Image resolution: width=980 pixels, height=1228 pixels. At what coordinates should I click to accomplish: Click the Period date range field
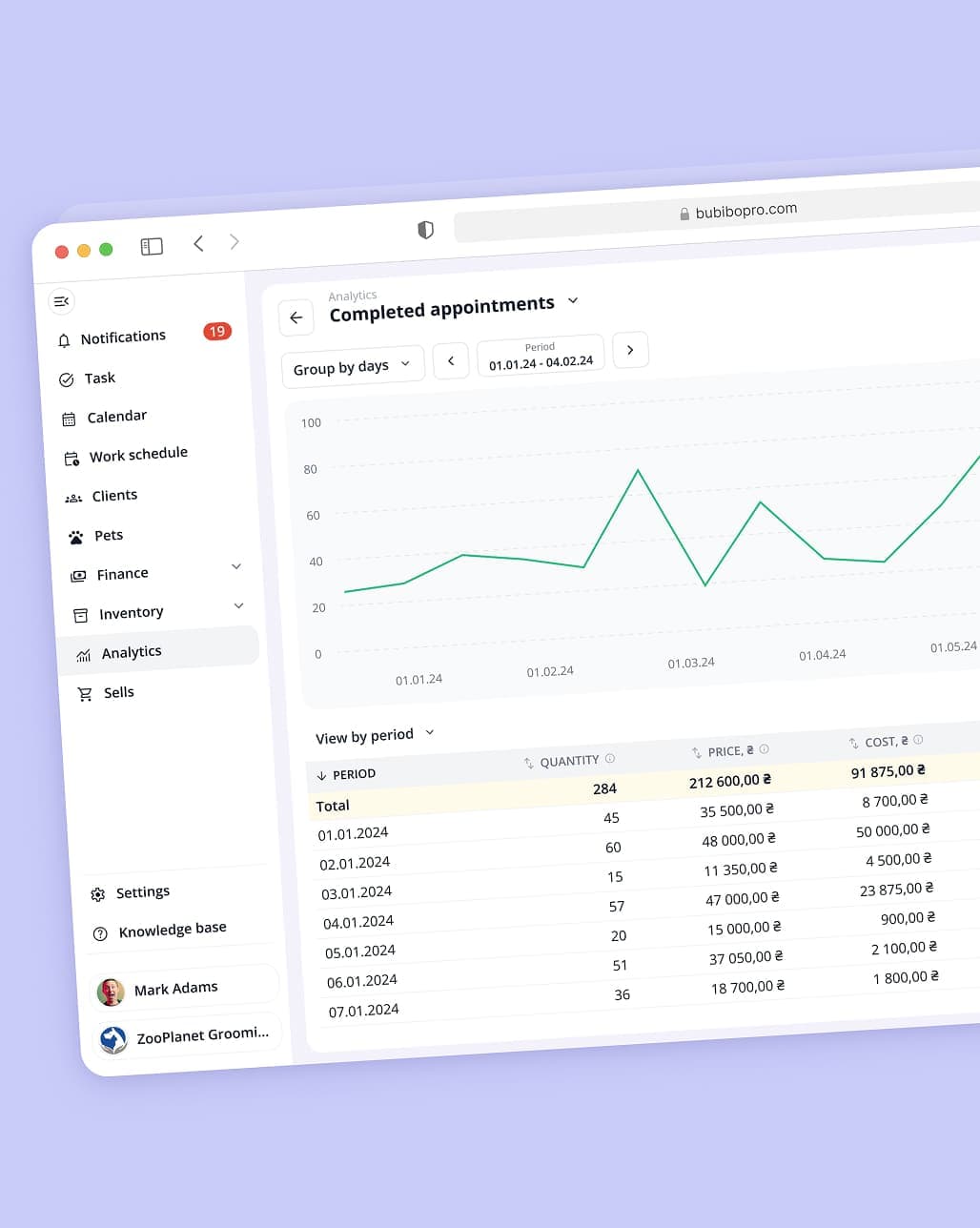(541, 357)
